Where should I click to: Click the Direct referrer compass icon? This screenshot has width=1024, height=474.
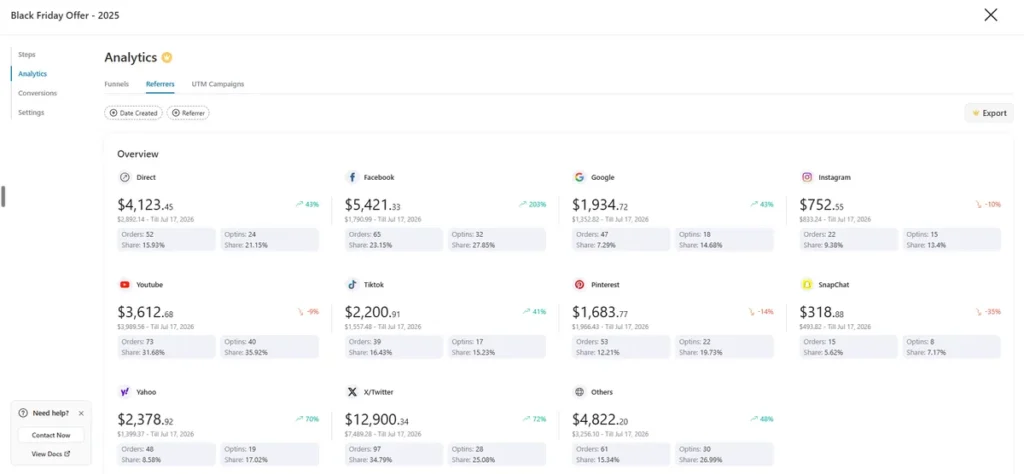pos(125,177)
